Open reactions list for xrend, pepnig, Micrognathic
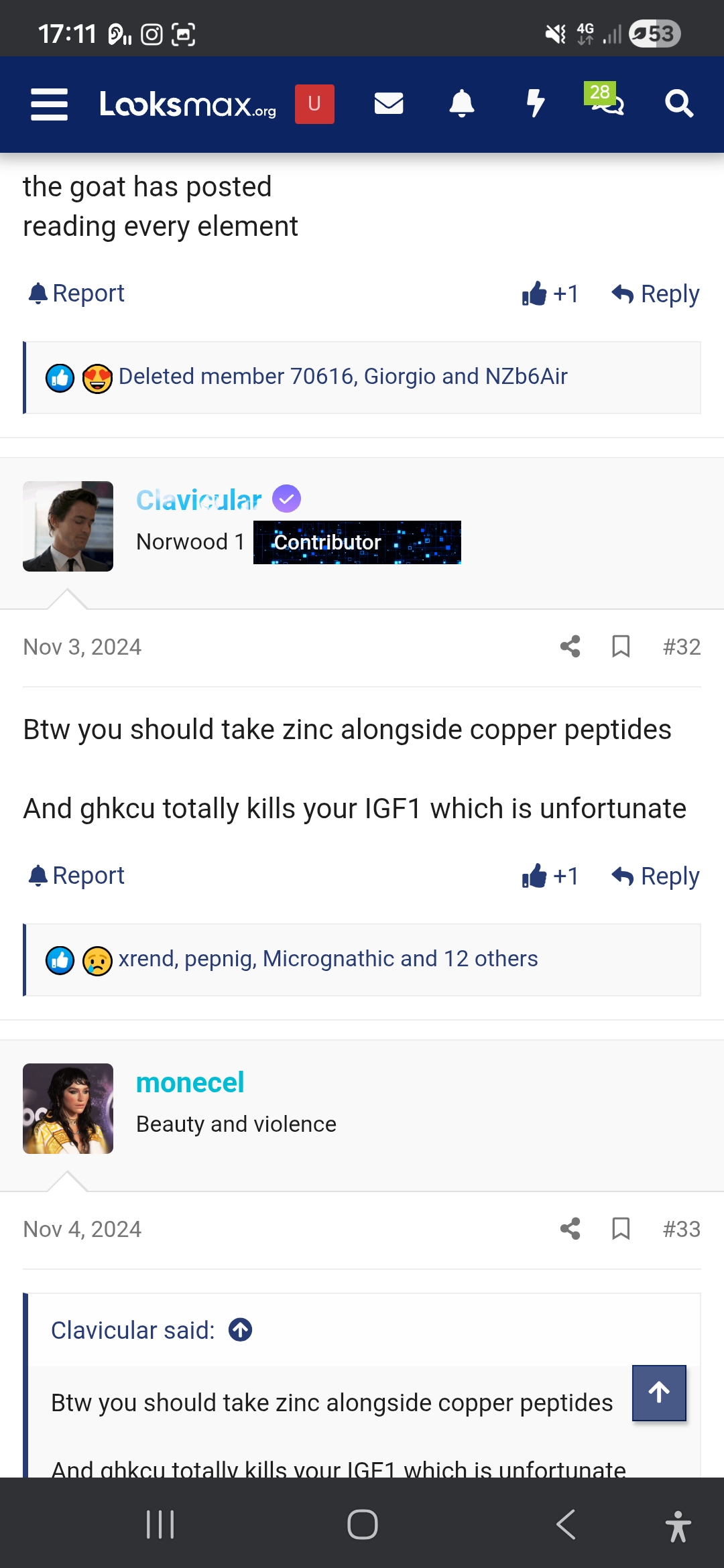 point(328,959)
